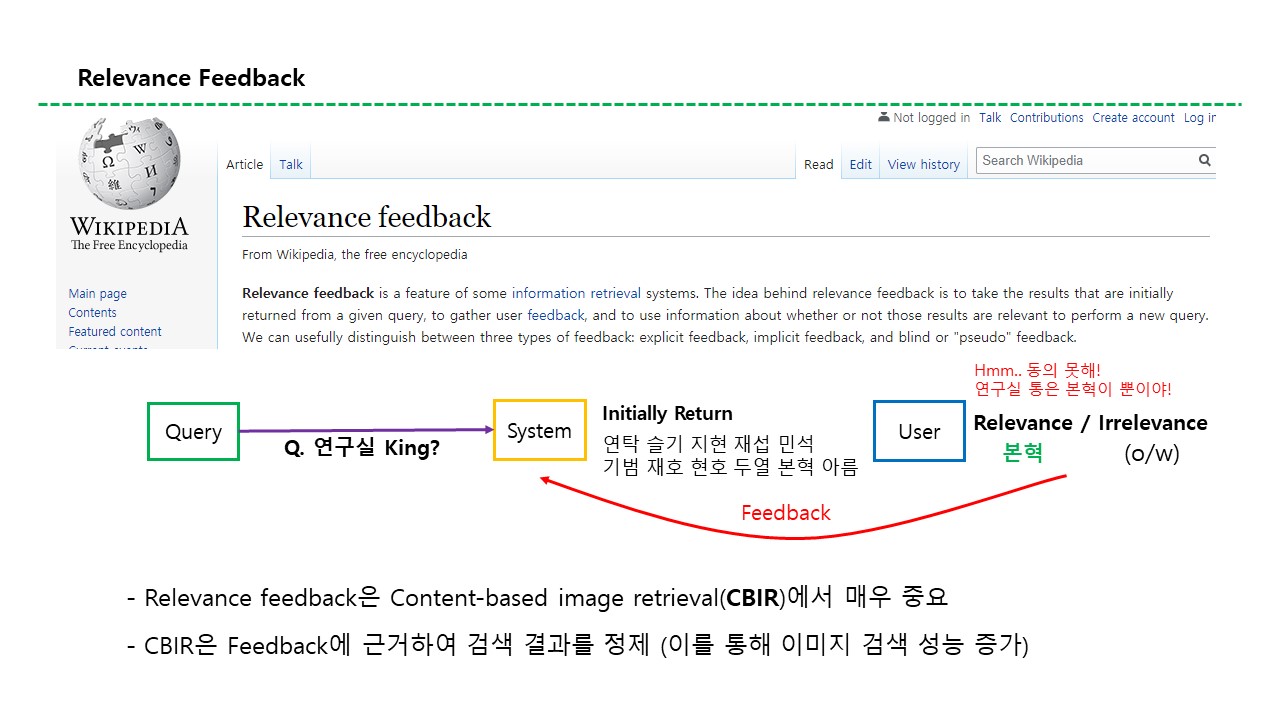
Task: Click the red Hmm.. 동의 못해! text
Action: (1037, 371)
